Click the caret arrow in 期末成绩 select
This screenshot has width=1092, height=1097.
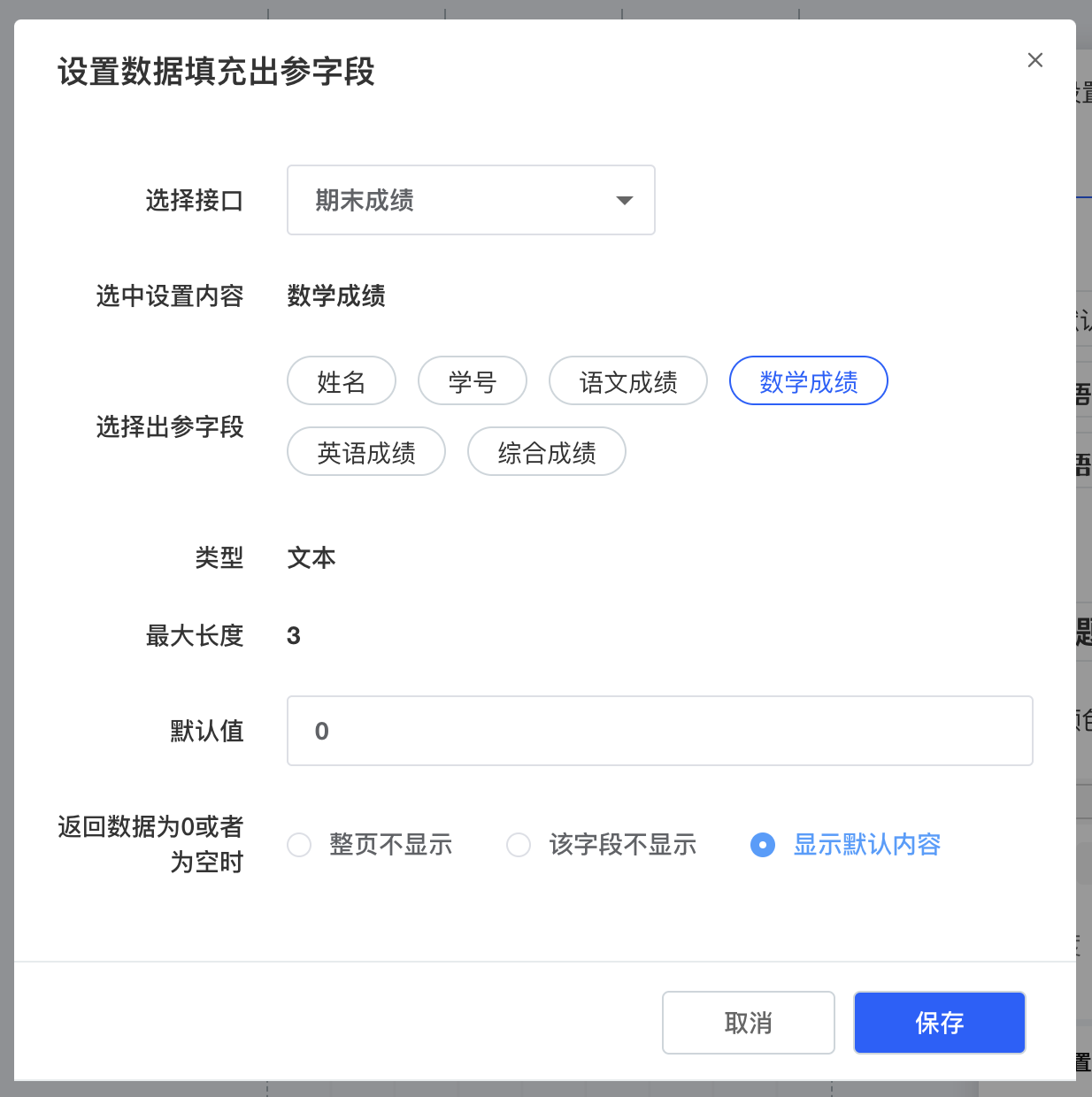[x=624, y=201]
